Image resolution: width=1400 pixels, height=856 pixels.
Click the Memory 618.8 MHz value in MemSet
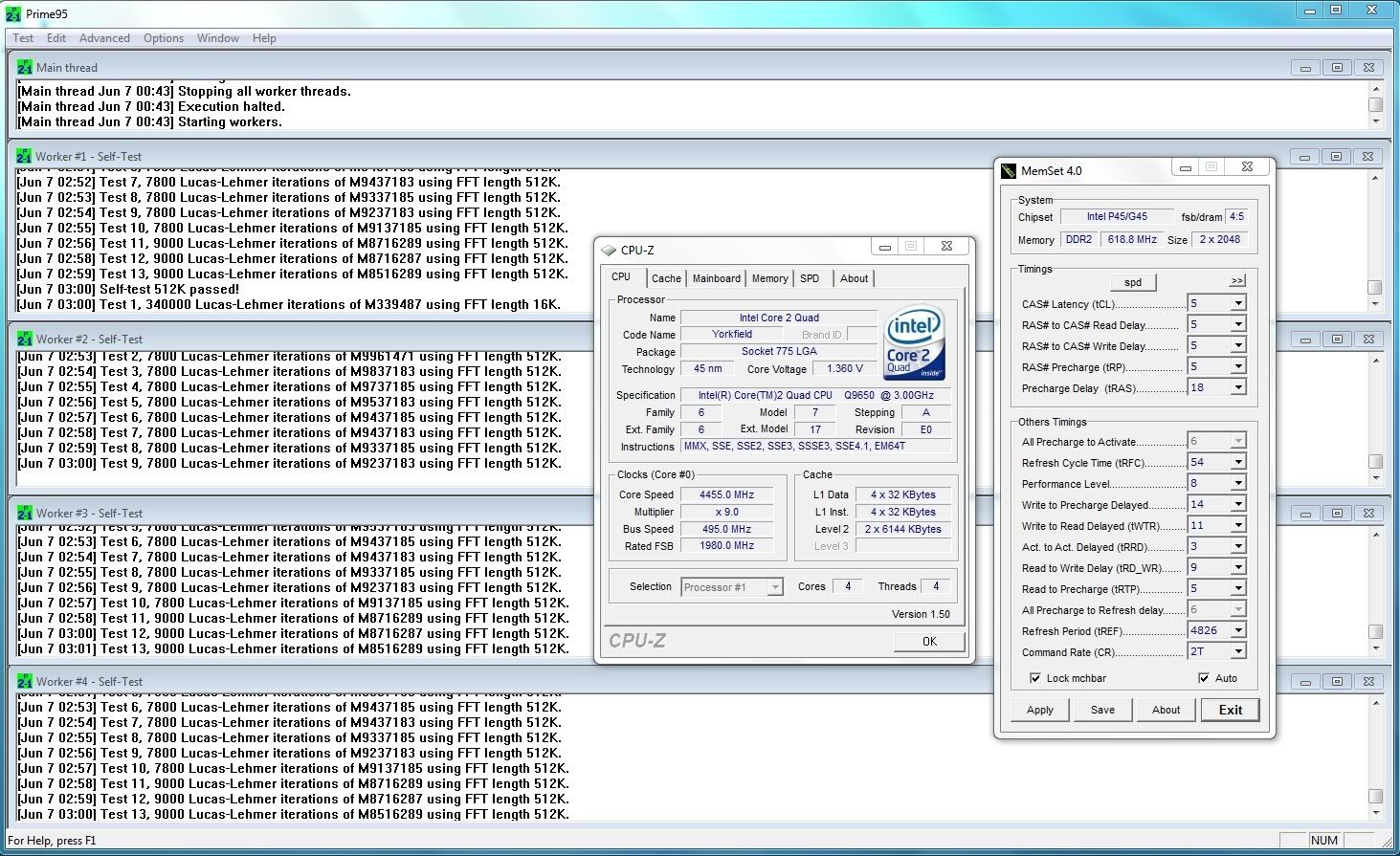(1132, 239)
